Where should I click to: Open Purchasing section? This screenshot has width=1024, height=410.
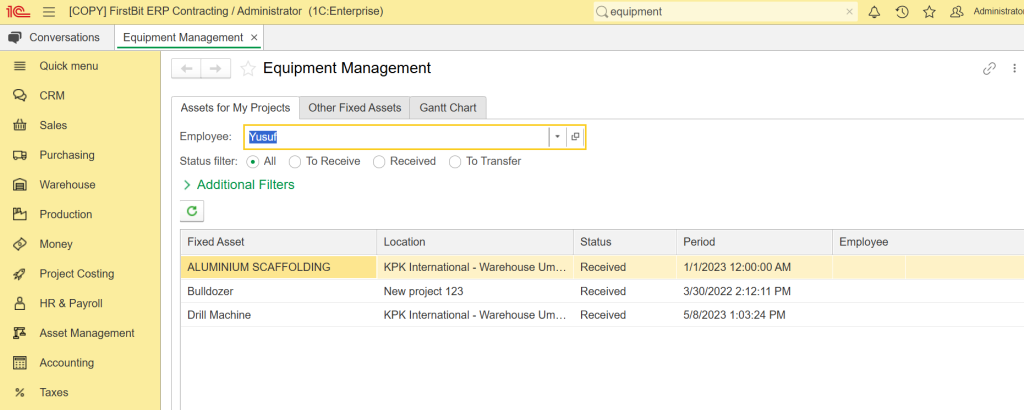click(67, 155)
